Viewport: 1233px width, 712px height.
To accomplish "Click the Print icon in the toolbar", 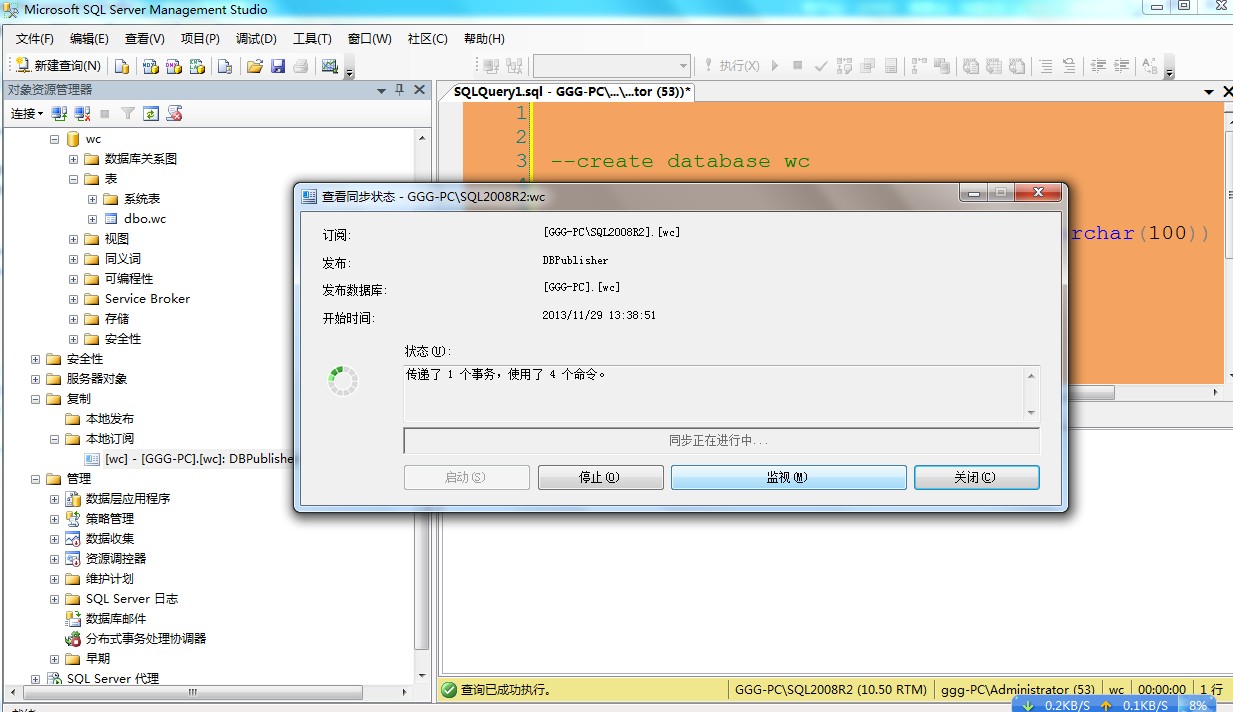I will [301, 66].
